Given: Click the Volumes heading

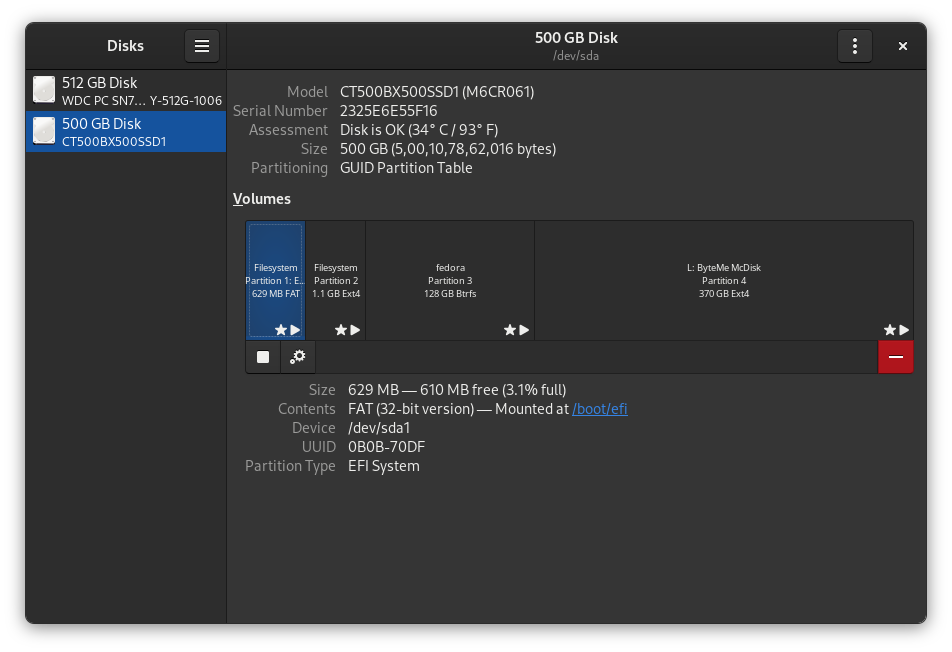Looking at the screenshot, I should coord(262,199).
